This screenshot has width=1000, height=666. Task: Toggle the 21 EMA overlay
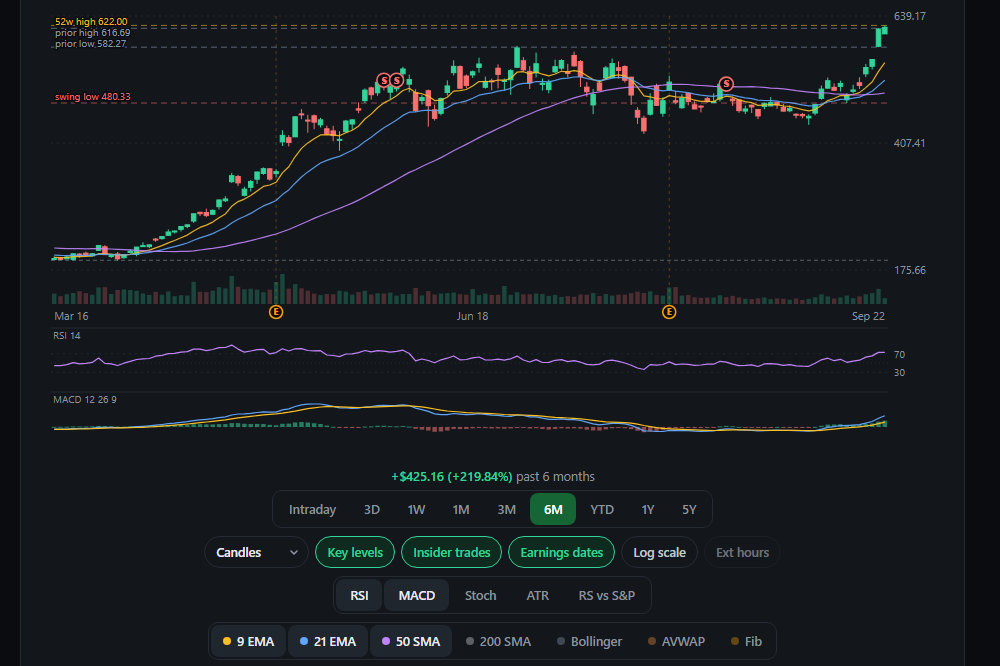tap(327, 641)
